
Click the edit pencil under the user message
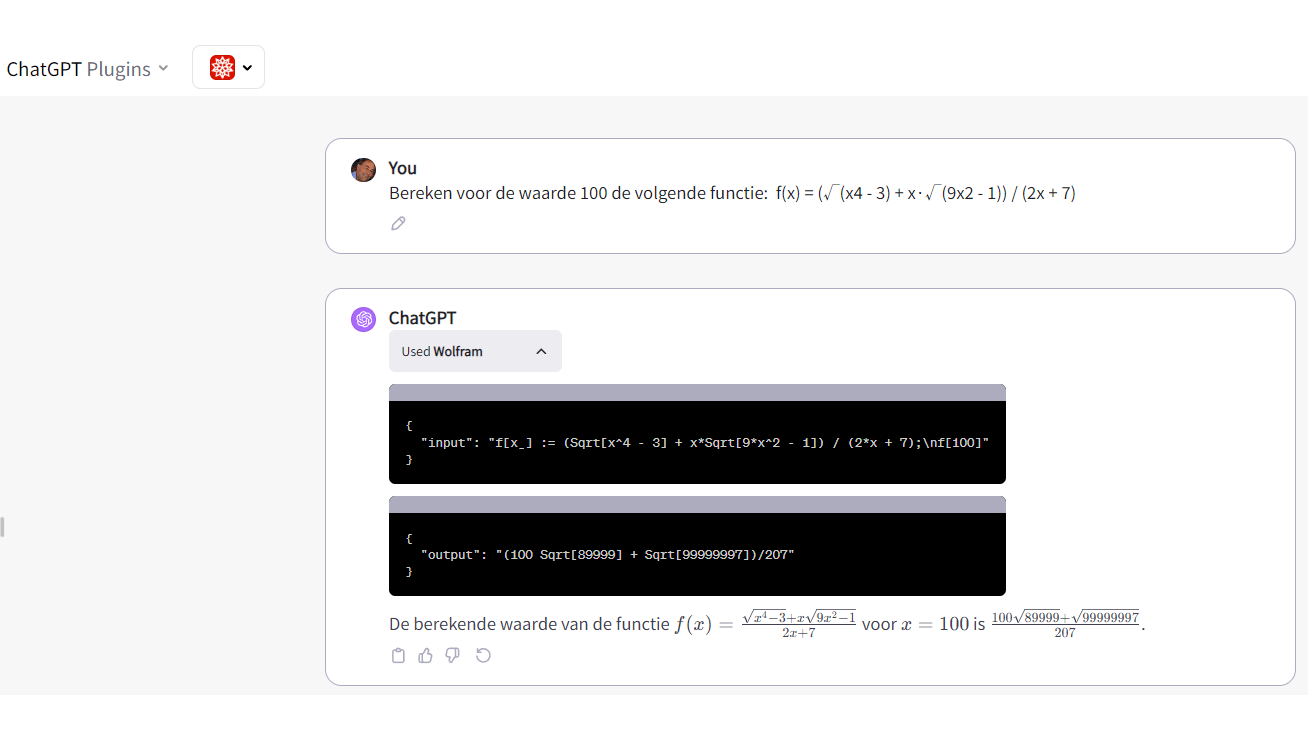pos(398,224)
